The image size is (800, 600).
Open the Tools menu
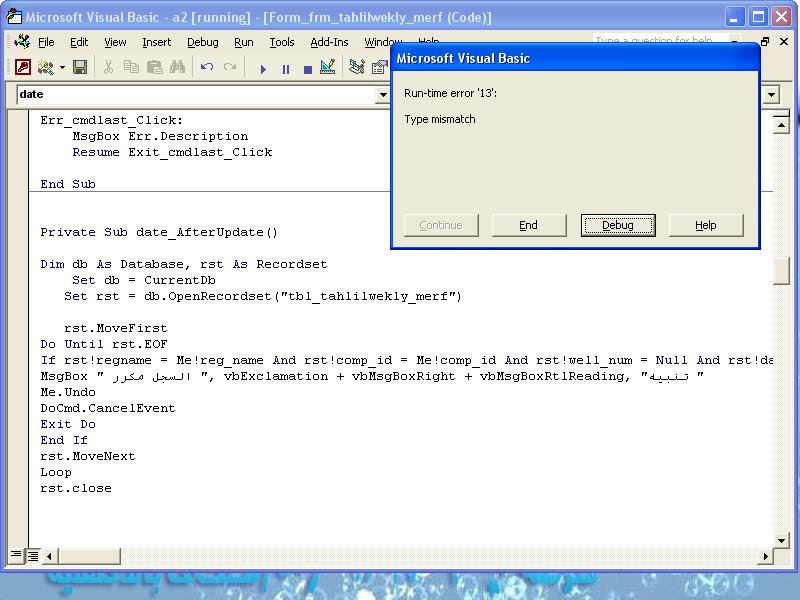point(282,42)
